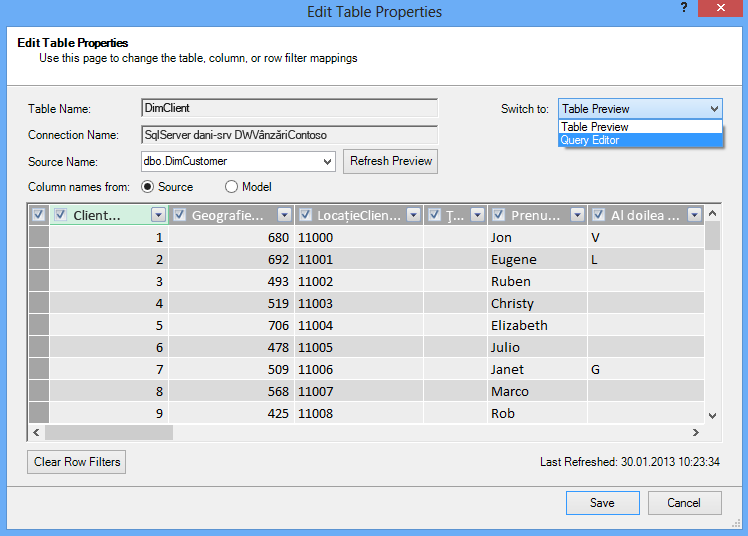748x536 pixels.
Task: Uncheck the T... column checkbox
Action: coord(434,215)
